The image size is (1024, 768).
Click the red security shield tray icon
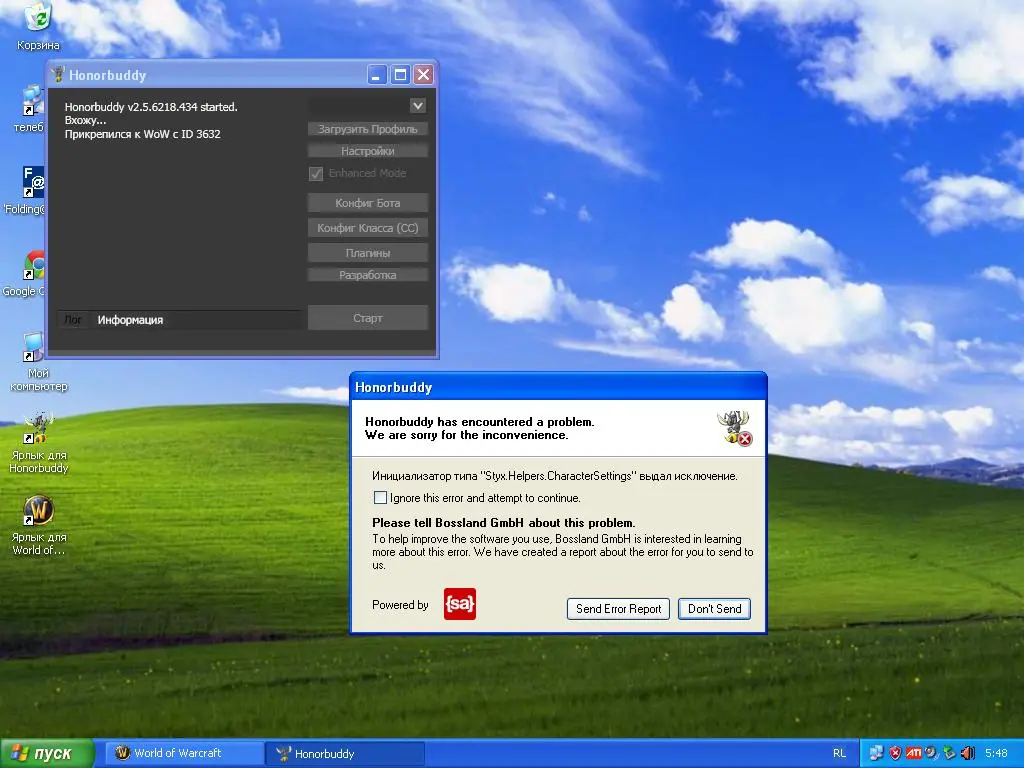coord(895,753)
